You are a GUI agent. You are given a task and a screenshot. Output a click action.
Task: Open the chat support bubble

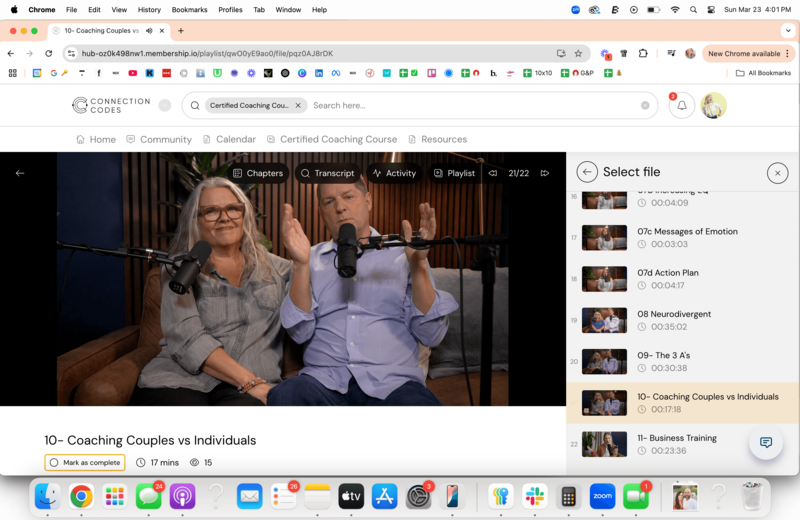765,442
